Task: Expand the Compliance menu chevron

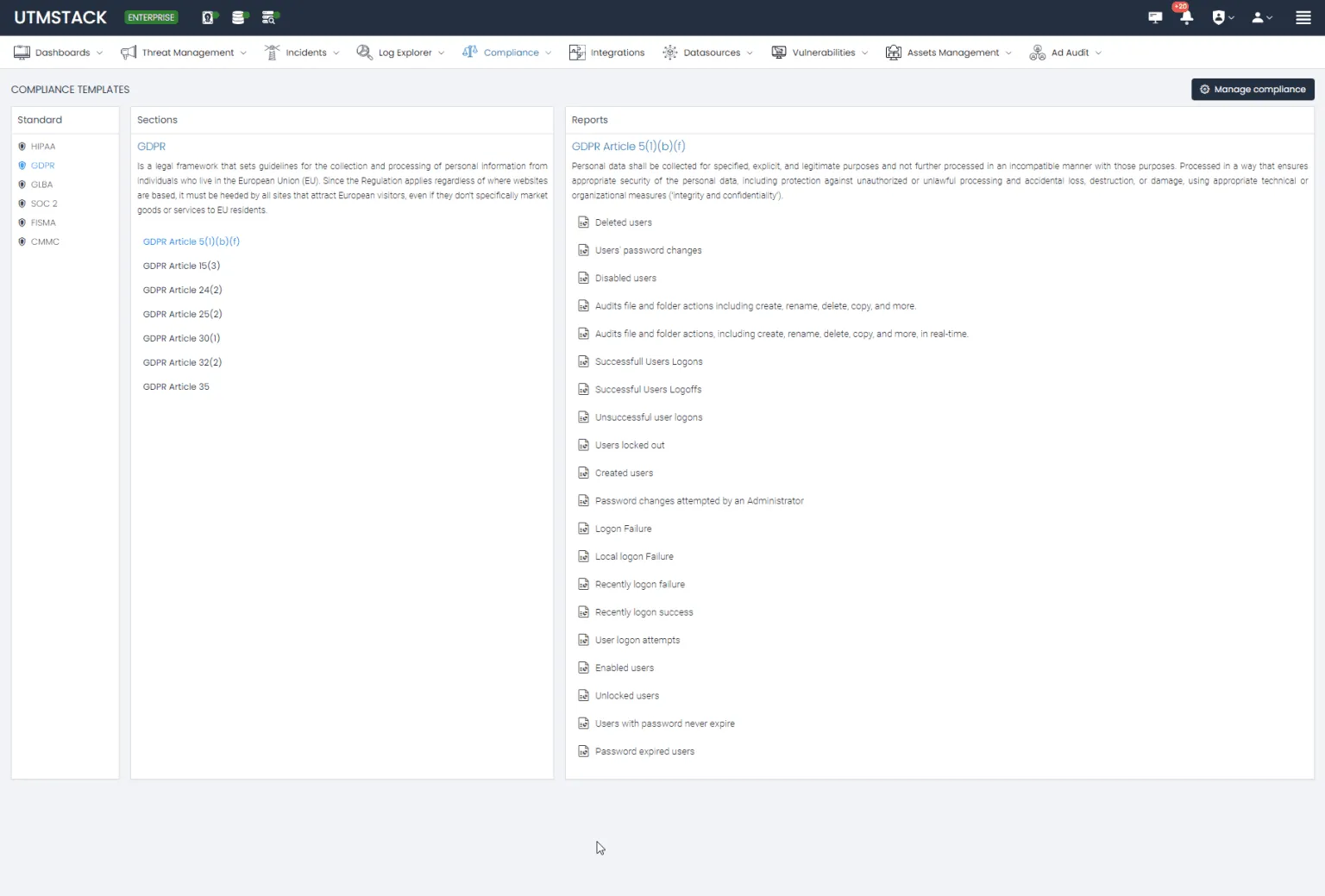Action: (549, 53)
